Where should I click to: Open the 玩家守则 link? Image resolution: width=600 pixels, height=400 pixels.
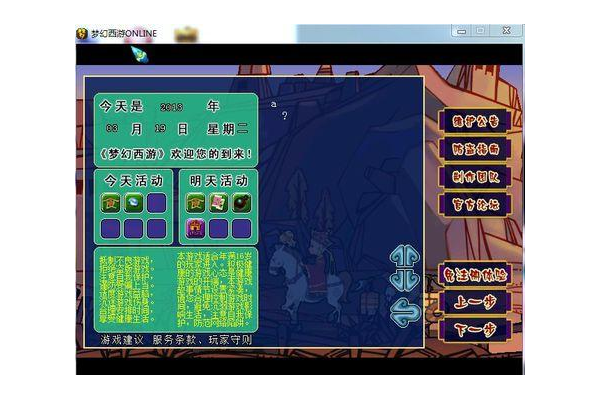[230, 340]
